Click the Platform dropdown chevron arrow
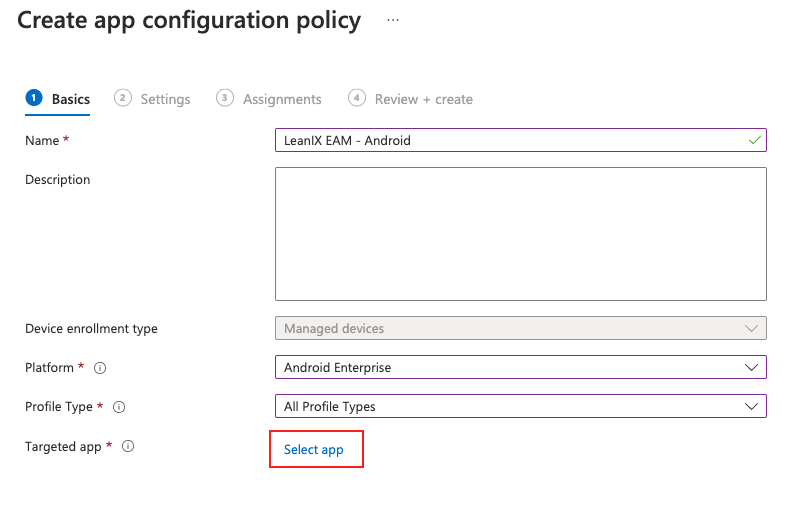Viewport: 802px width, 511px height. [752, 368]
